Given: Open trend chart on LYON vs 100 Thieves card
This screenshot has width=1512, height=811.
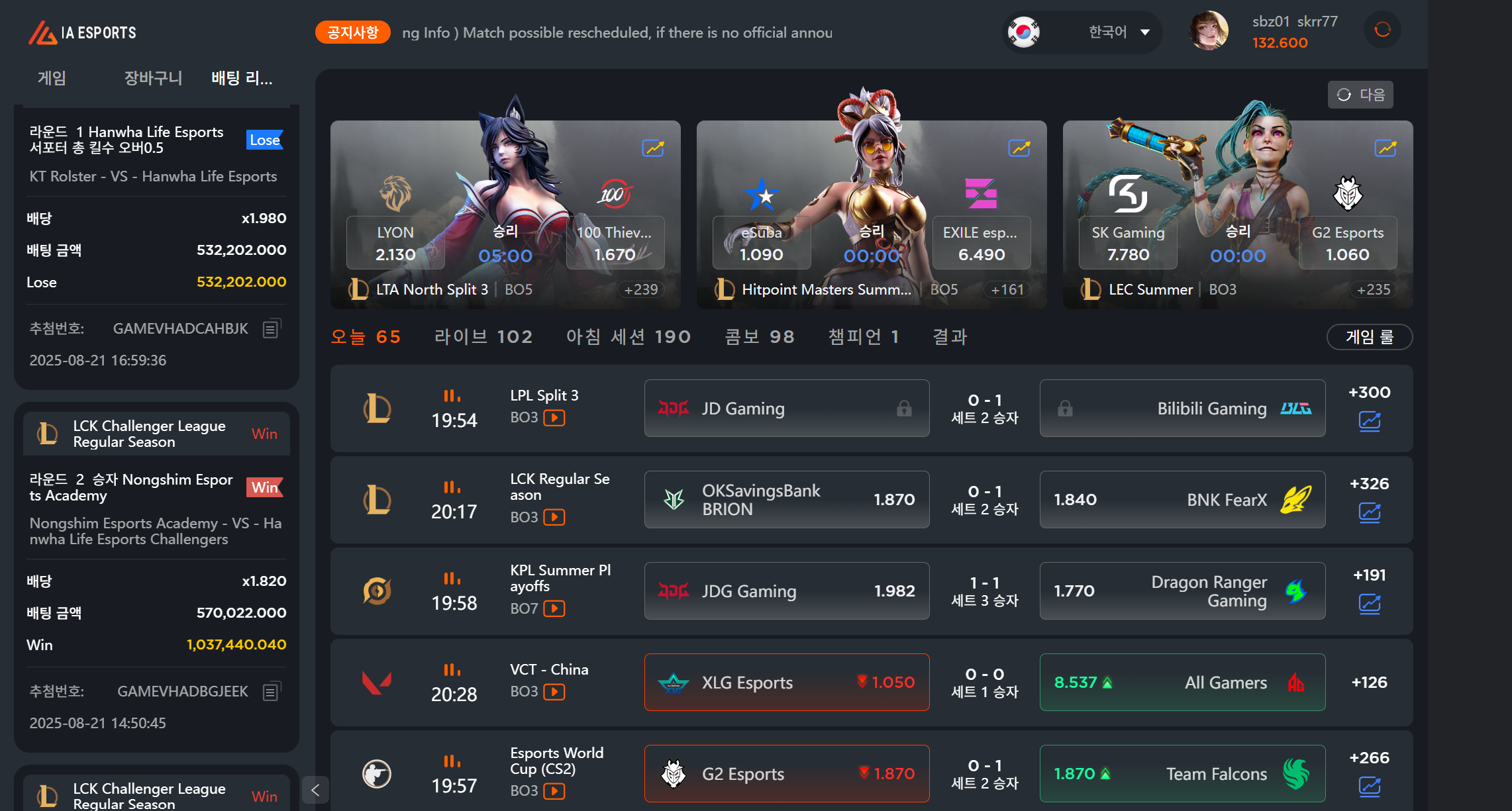Looking at the screenshot, I should tap(654, 148).
